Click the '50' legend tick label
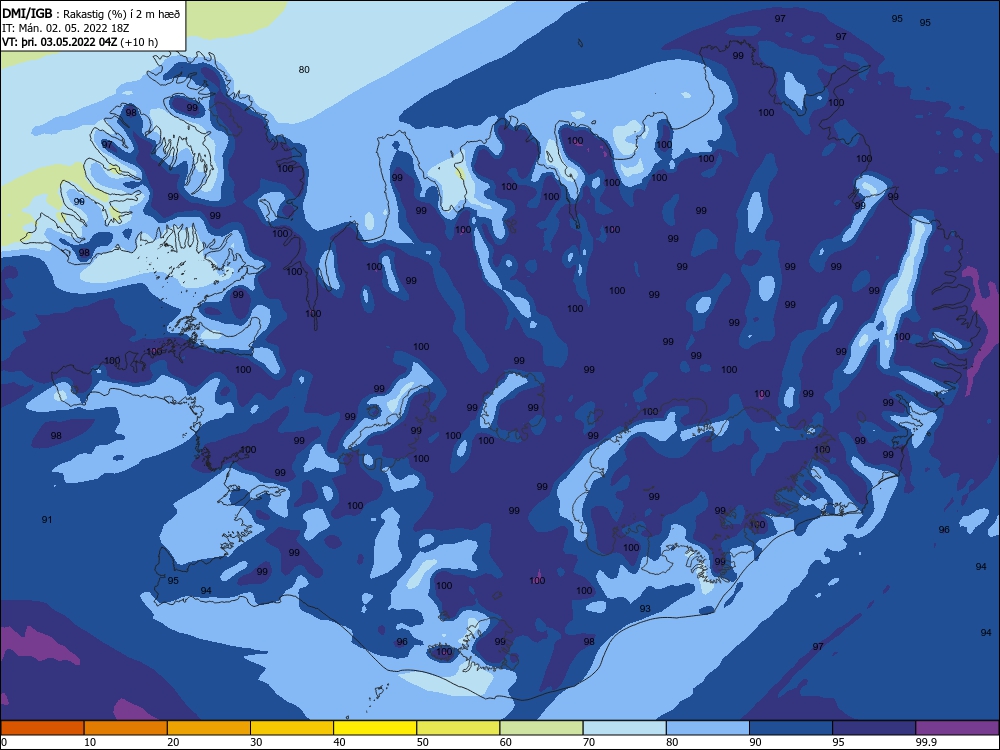This screenshot has width=1000, height=750. (x=423, y=742)
